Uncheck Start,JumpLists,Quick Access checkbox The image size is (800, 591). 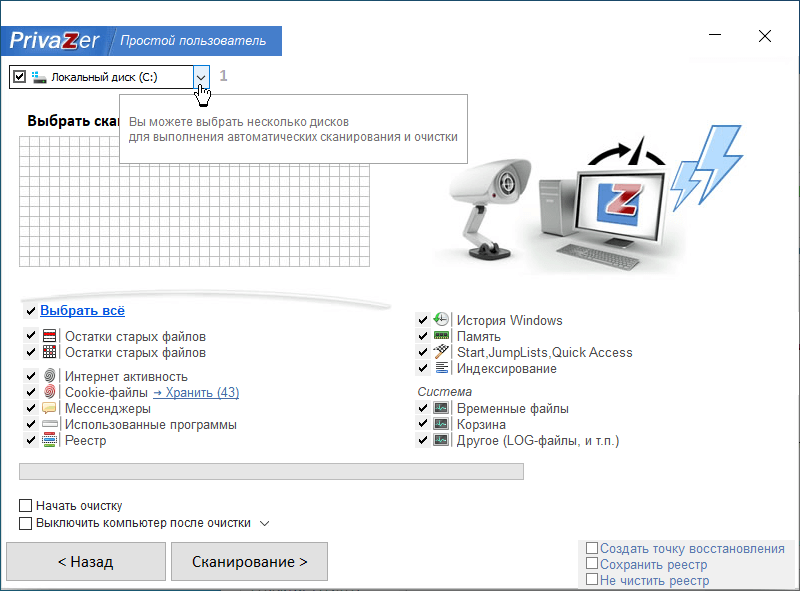(x=422, y=352)
